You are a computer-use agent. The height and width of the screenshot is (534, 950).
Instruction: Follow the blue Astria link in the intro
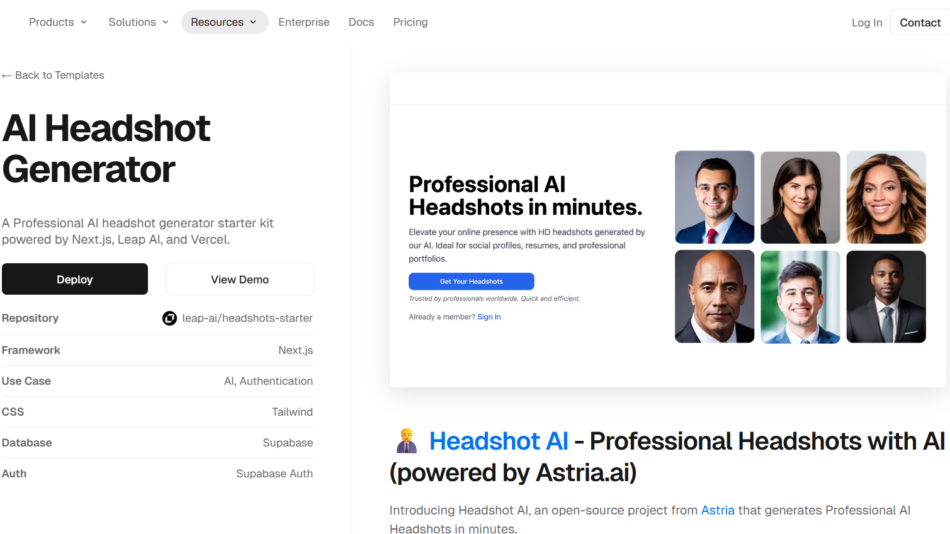coord(717,510)
